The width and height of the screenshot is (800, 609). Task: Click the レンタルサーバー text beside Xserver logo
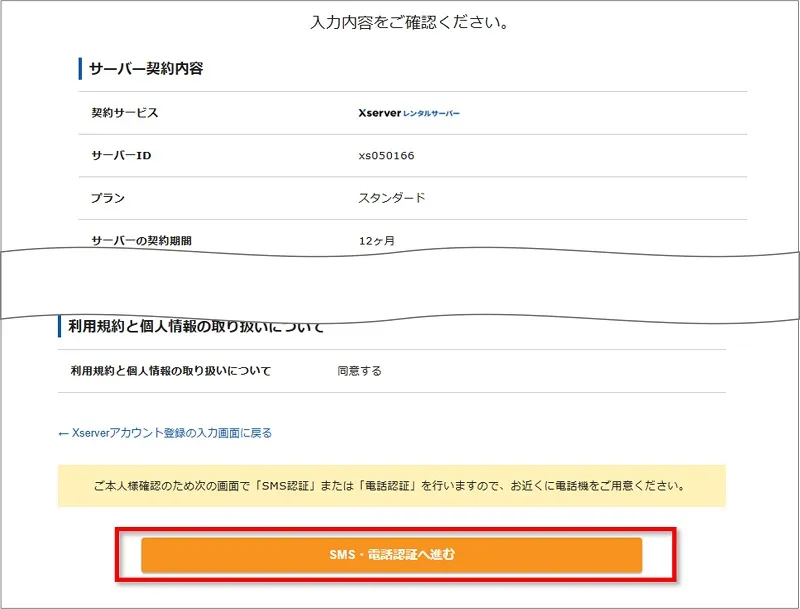point(431,114)
